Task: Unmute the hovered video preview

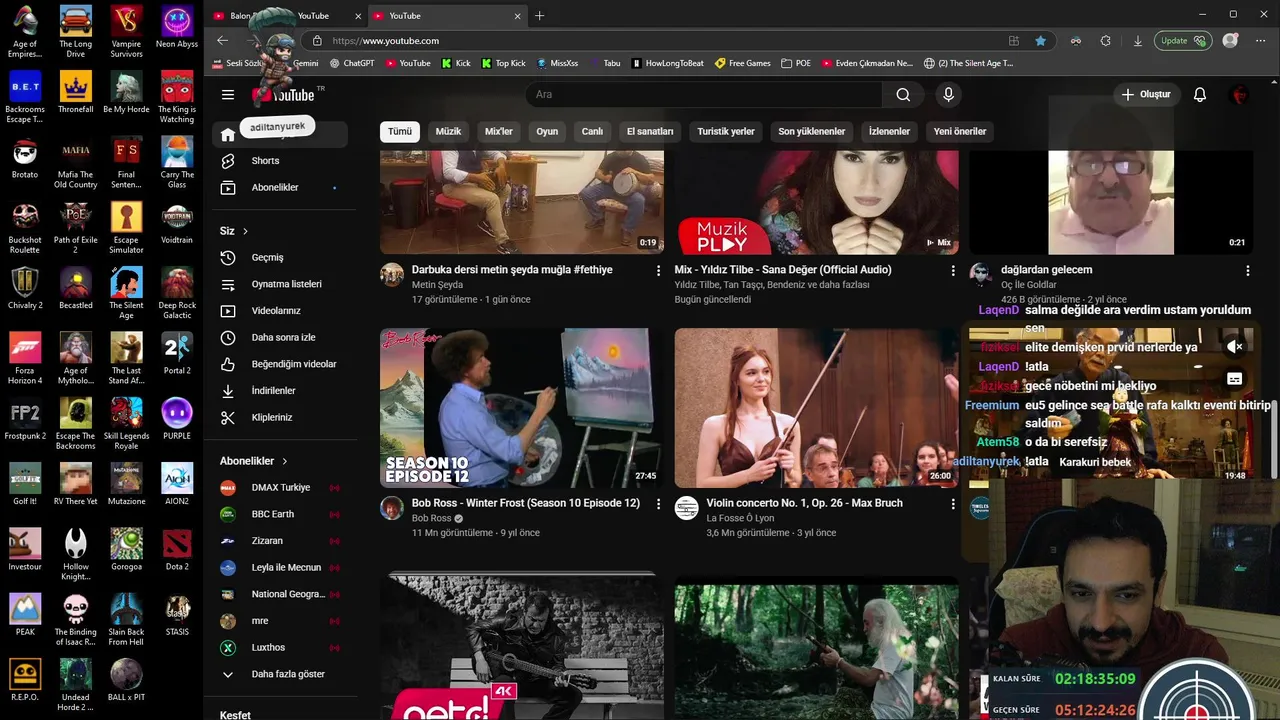Action: [1235, 347]
